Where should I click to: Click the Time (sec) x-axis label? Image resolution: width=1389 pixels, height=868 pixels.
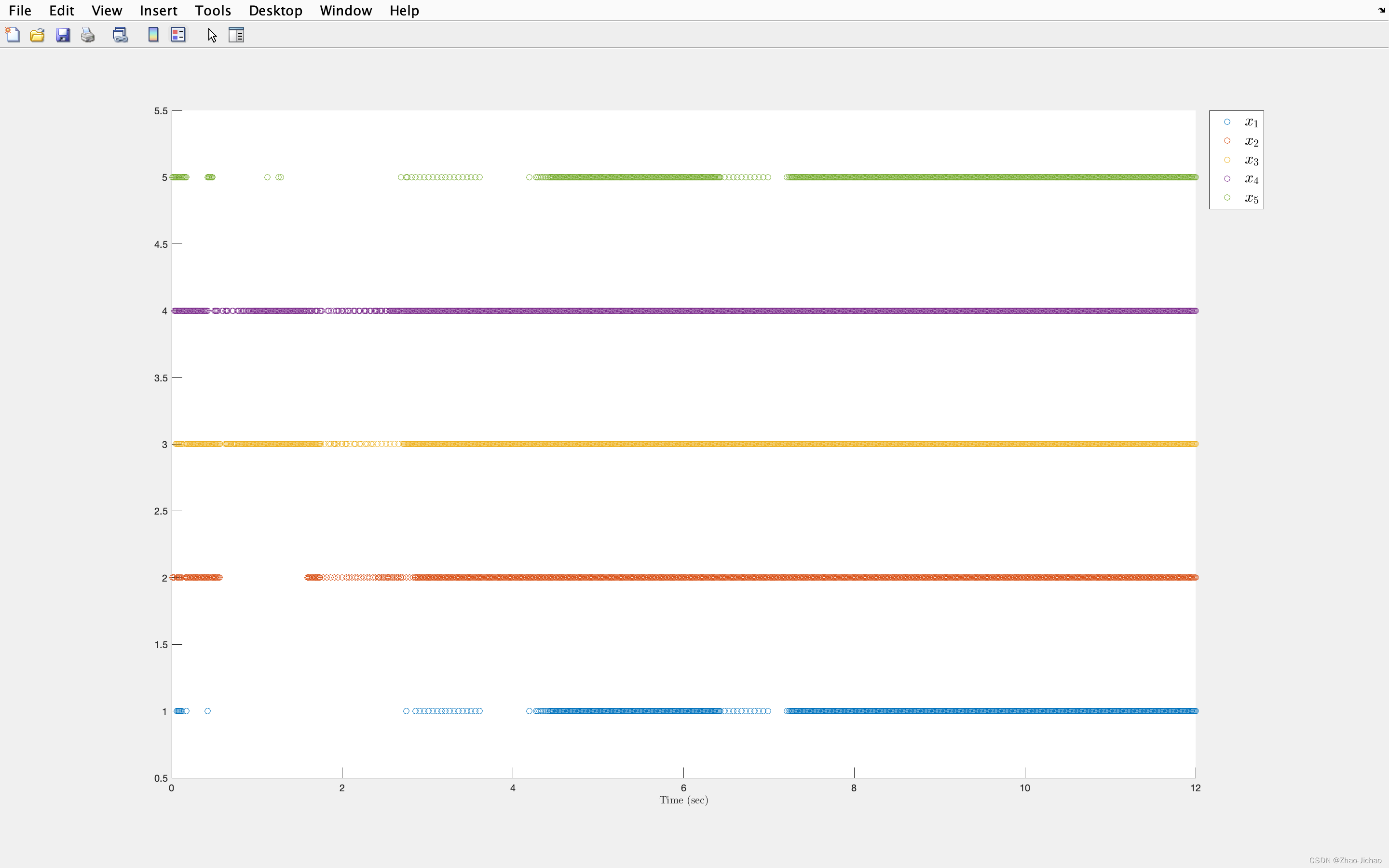pyautogui.click(x=683, y=800)
